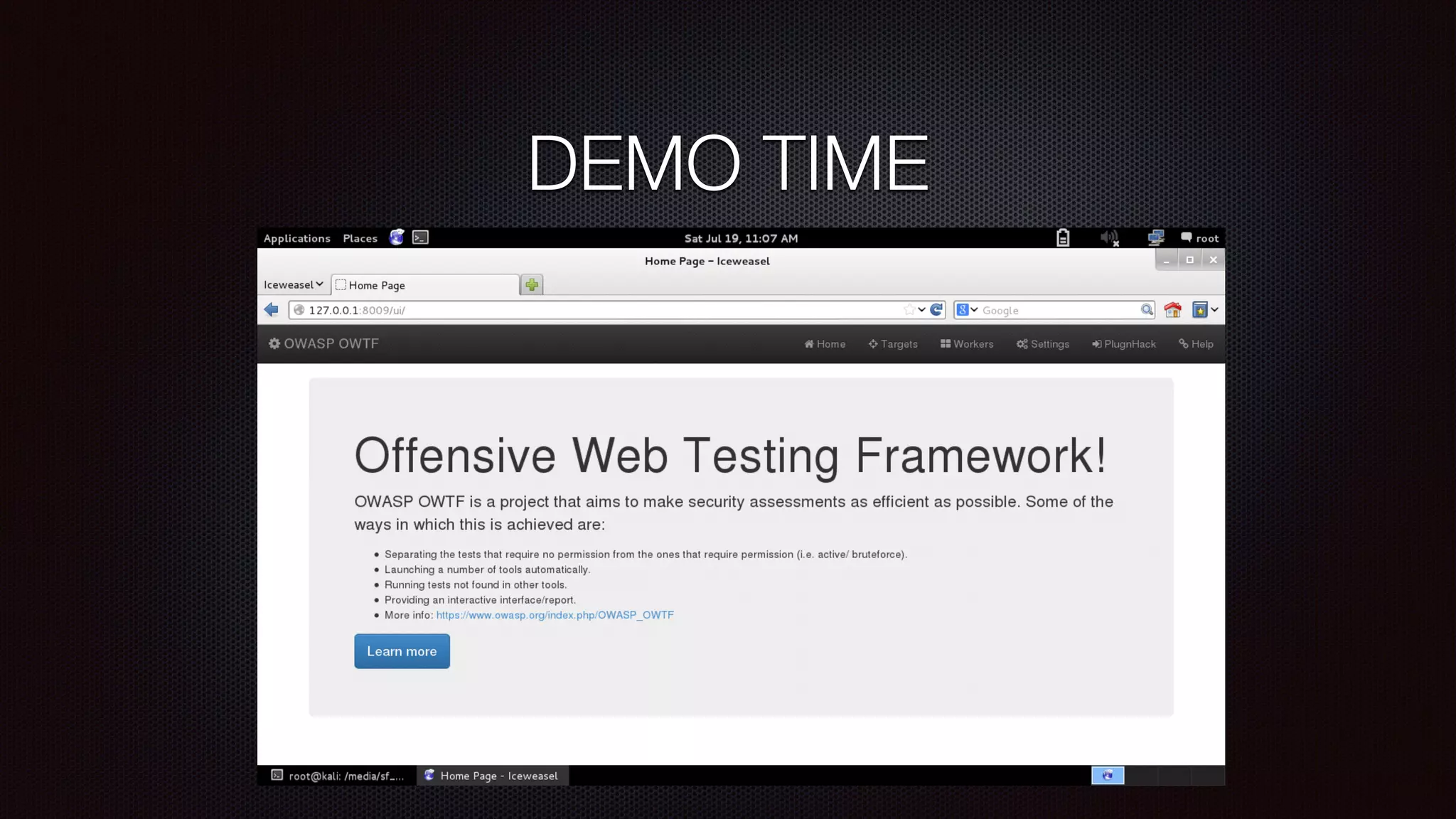
Task: Go back with the blue arrow button
Action: click(x=271, y=309)
